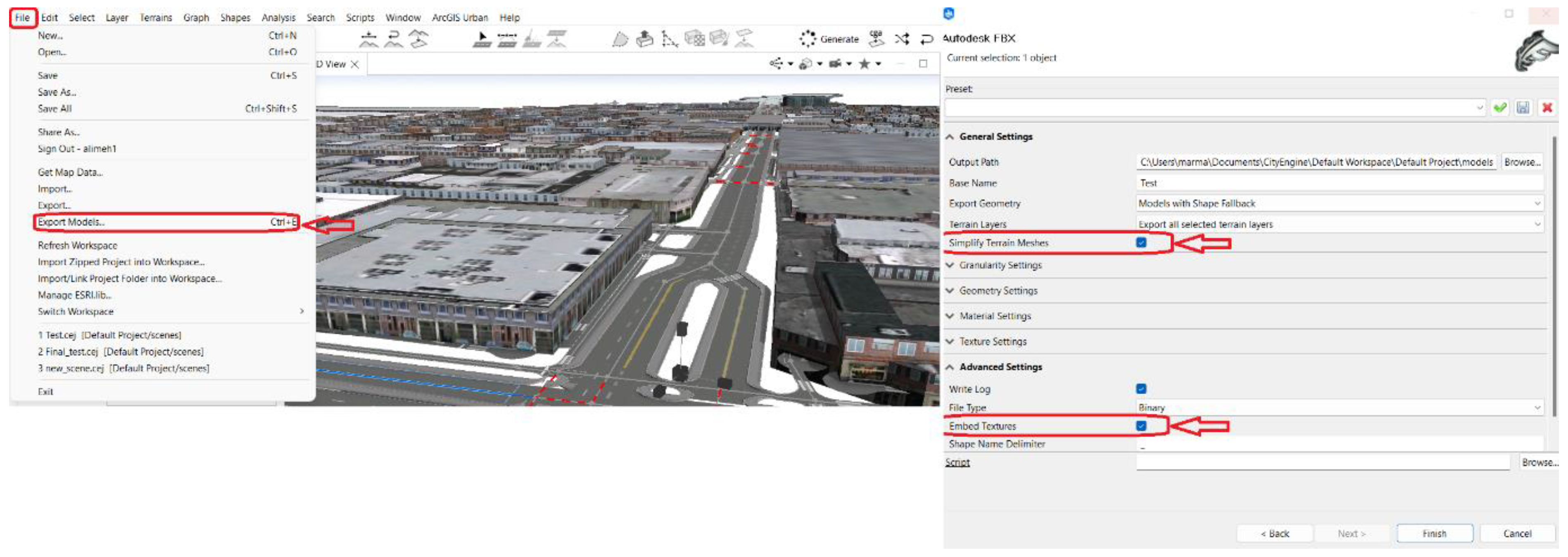The image size is (1568, 557).
Task: Click the assign CGA rule file icon
Action: click(876, 38)
